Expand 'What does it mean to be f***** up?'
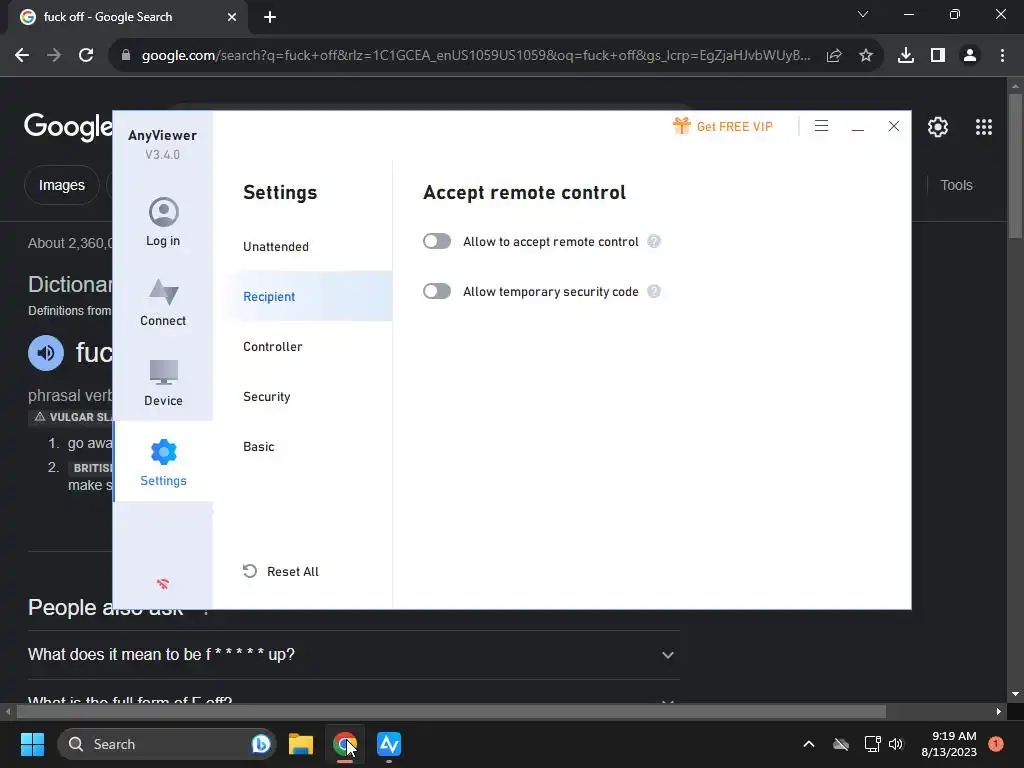The height and width of the screenshot is (768, 1024). [353, 655]
